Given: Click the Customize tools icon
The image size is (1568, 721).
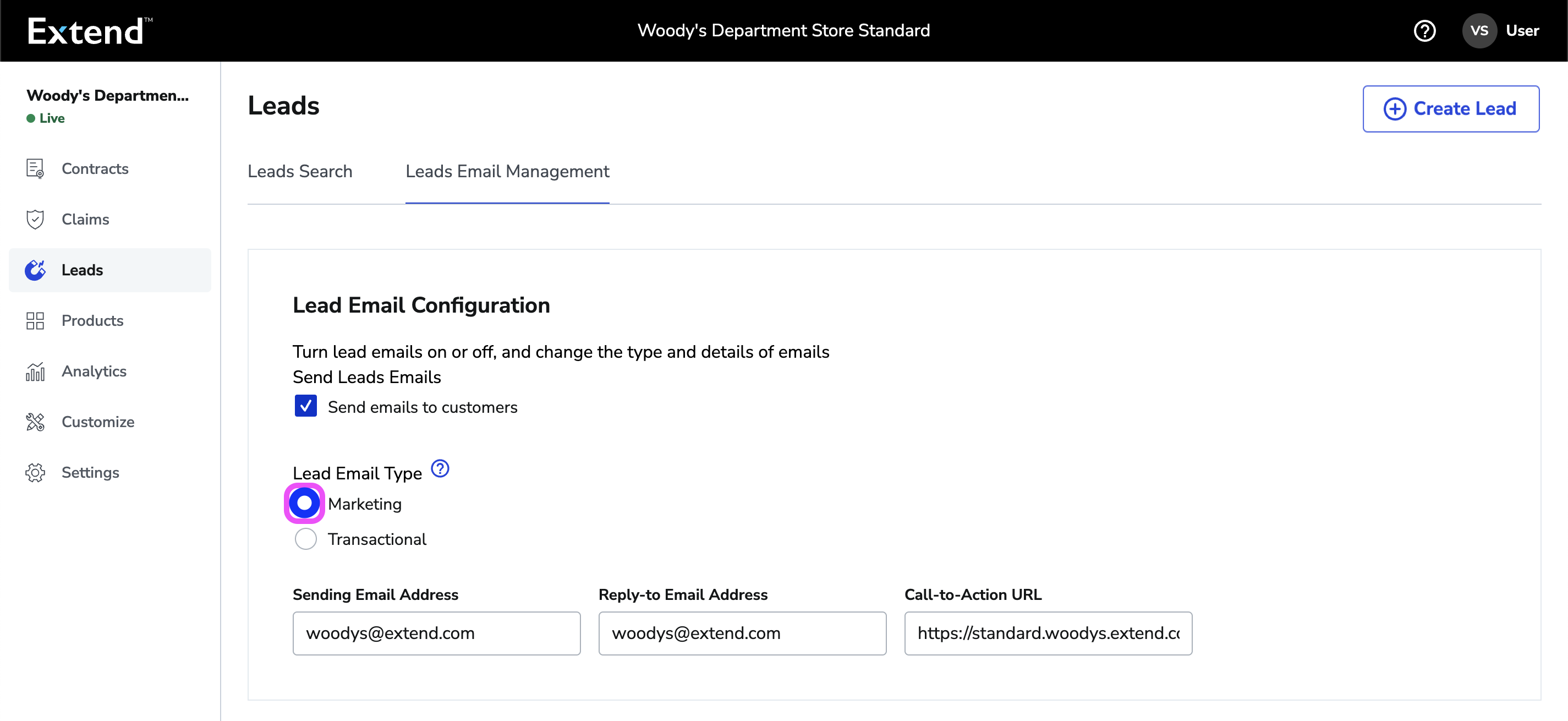Looking at the screenshot, I should click(35, 422).
